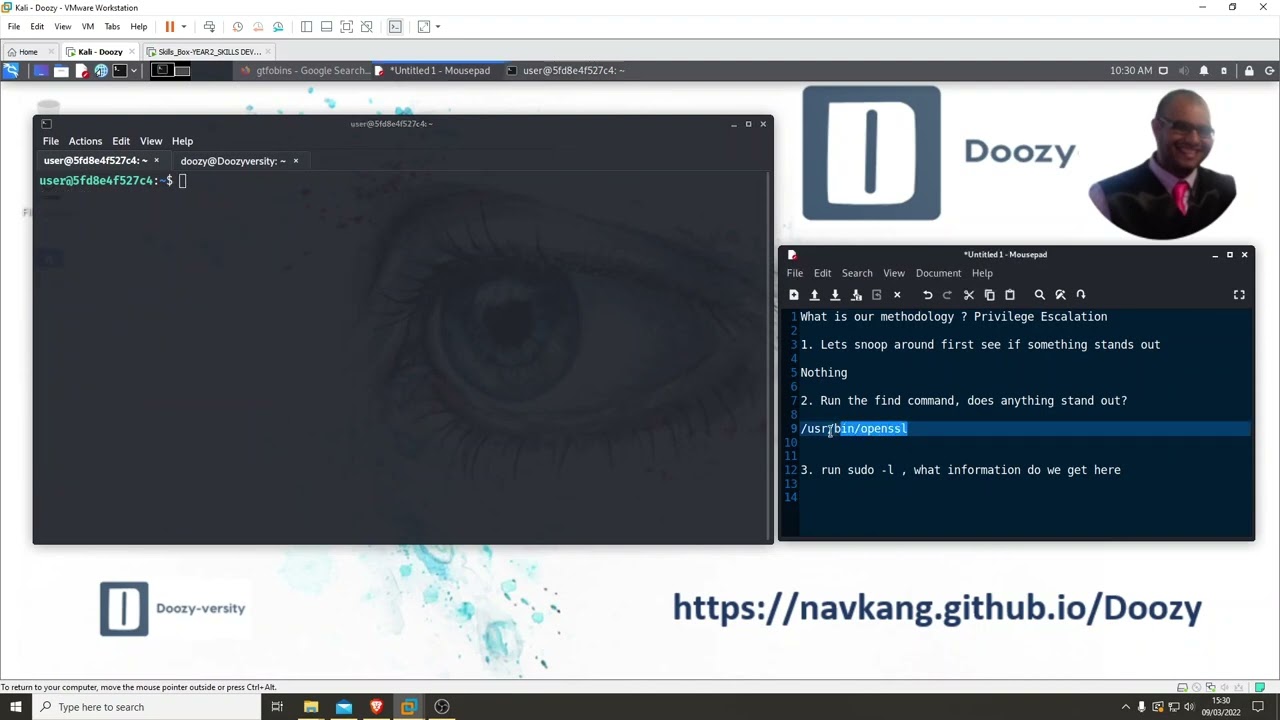1280x720 pixels.
Task: Click VMware console view icon
Action: pyautogui.click(x=395, y=27)
